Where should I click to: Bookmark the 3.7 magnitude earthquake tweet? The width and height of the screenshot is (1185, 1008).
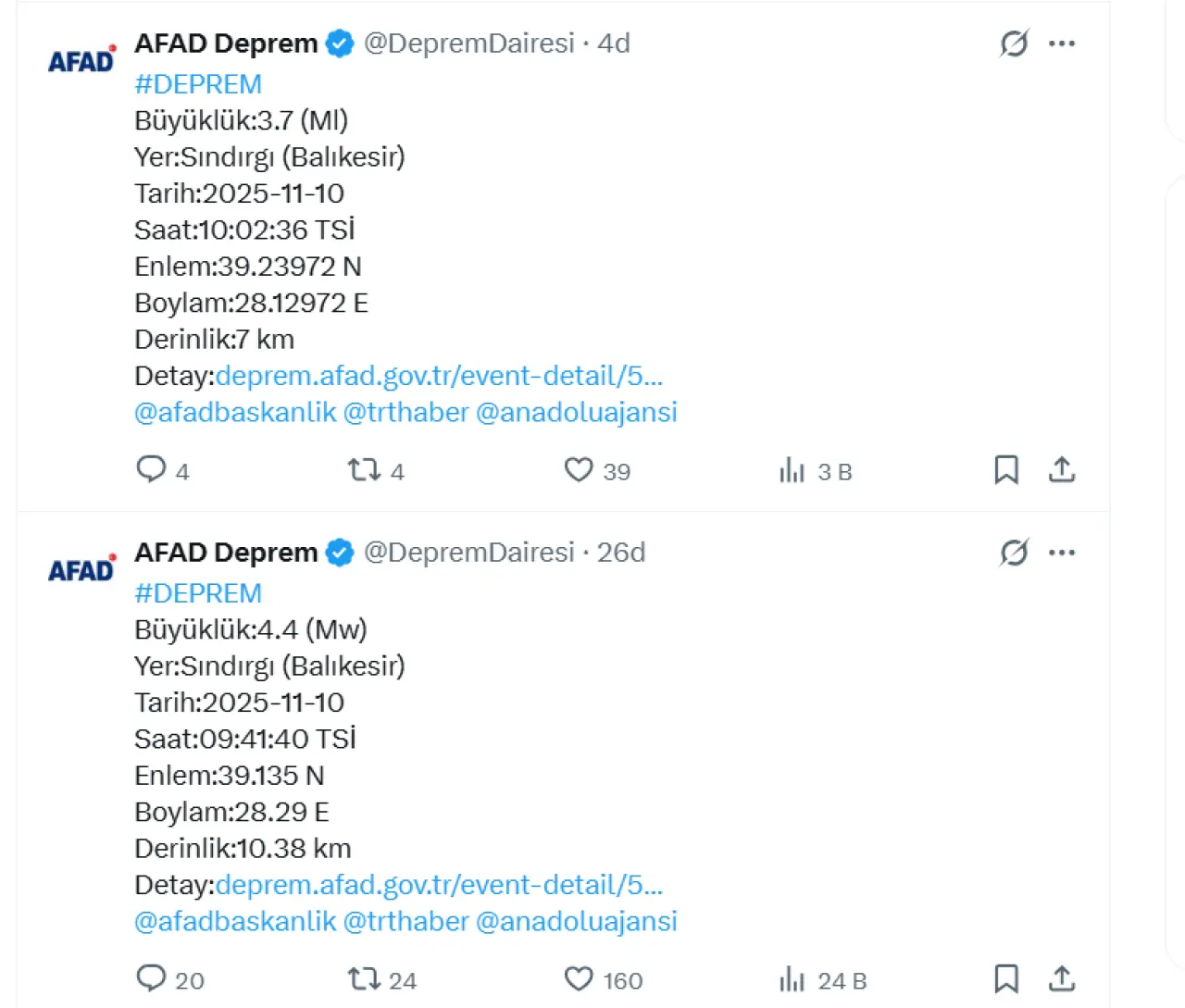[1006, 470]
